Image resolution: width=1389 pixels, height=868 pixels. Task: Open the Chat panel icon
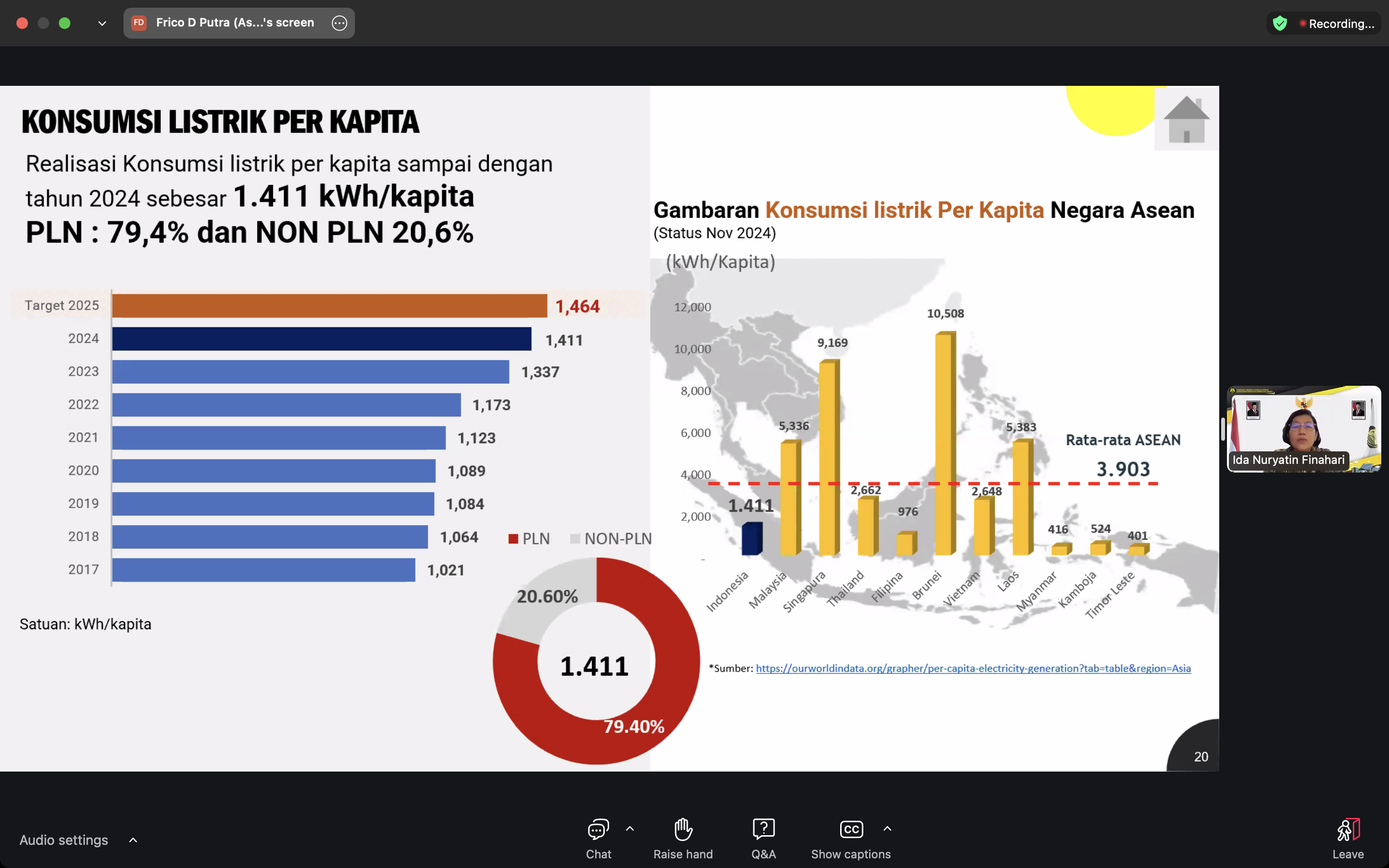pyautogui.click(x=598, y=829)
